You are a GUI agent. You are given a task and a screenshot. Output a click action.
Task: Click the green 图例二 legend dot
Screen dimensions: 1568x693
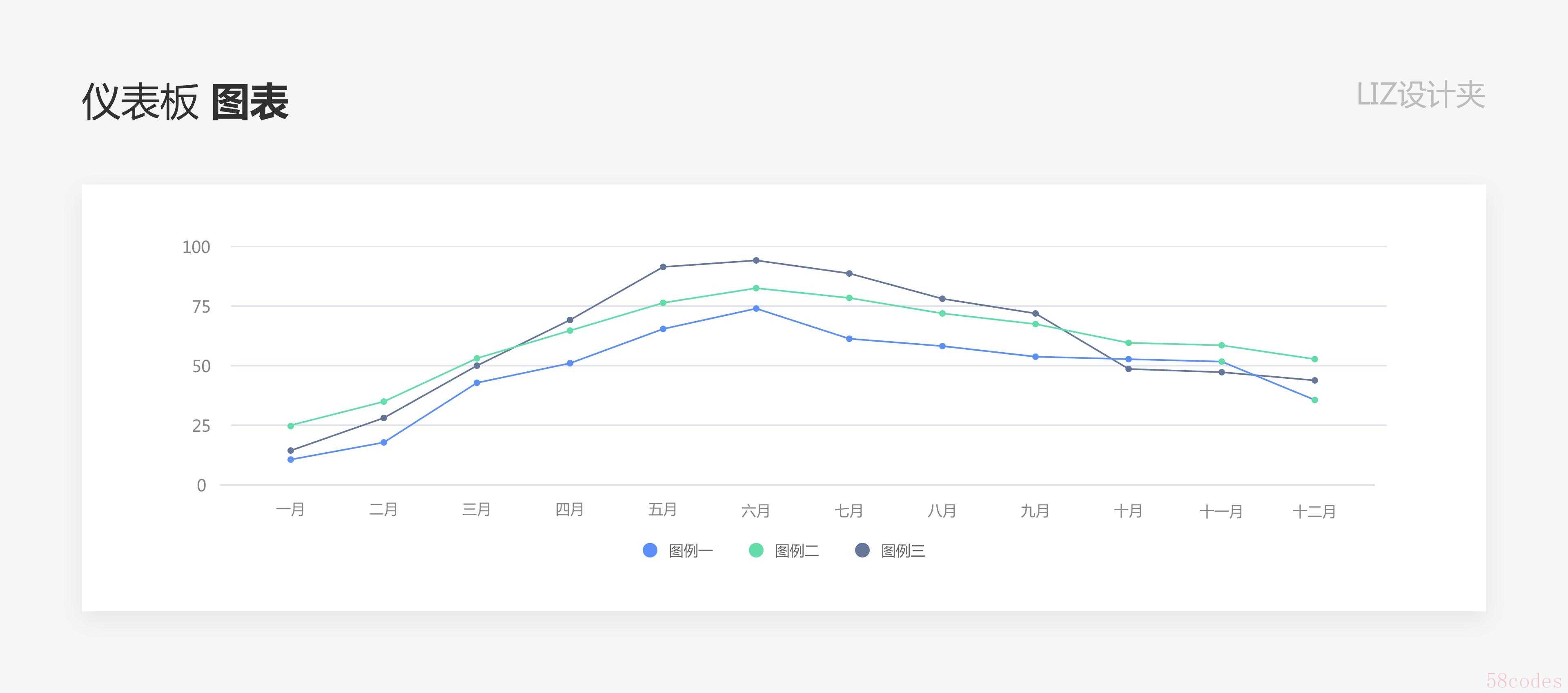pyautogui.click(x=756, y=550)
